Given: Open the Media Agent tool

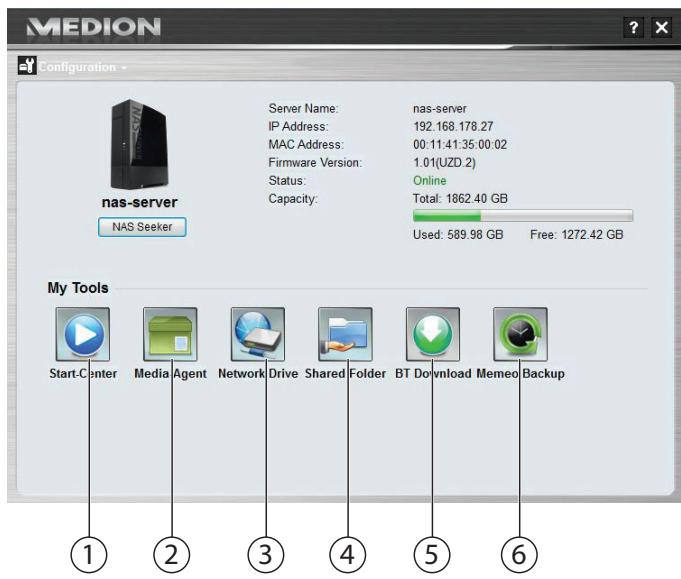Looking at the screenshot, I should pyautogui.click(x=170, y=334).
